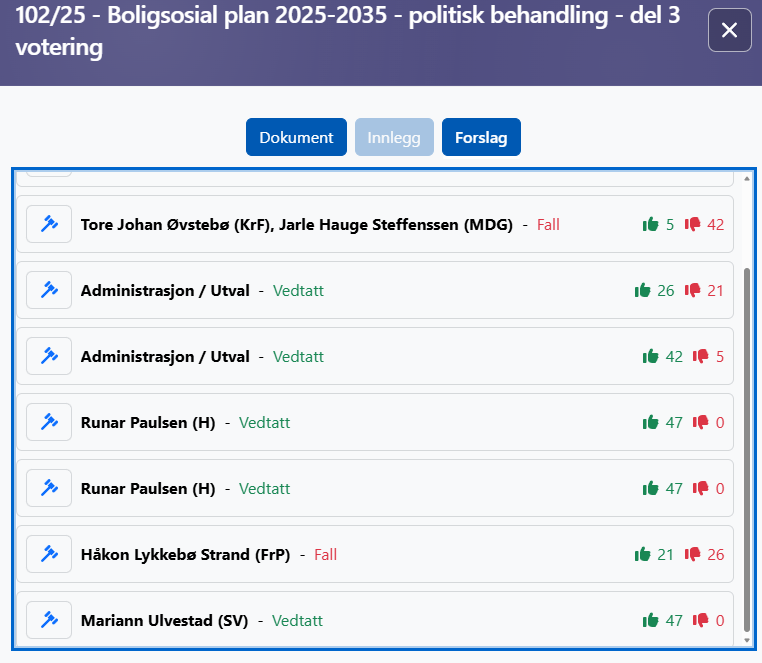The height and width of the screenshot is (663, 762).
Task: Click thumbs-down icon in Håkon Lykkebø Strand row
Action: 692,554
